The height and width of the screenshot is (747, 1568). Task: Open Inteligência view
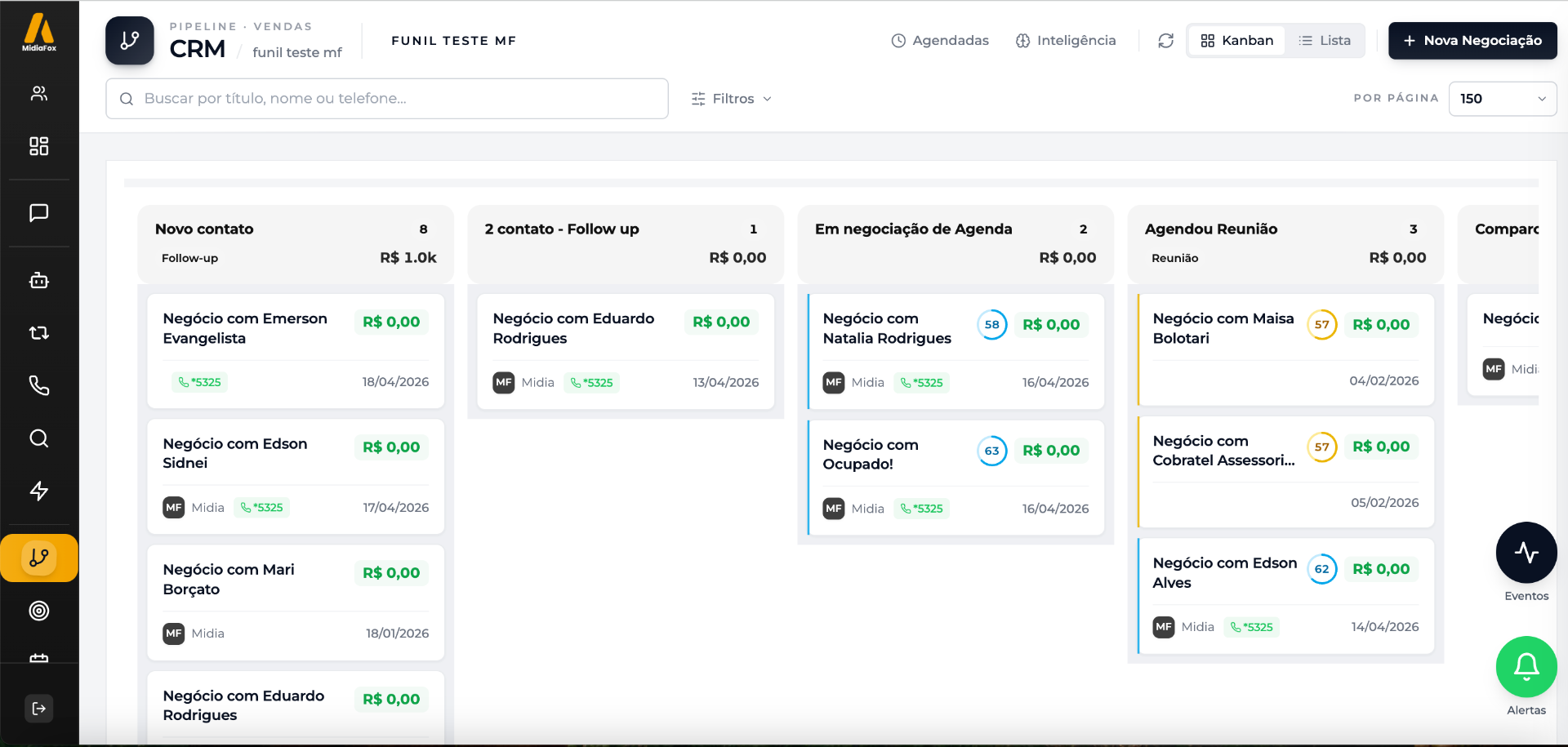[x=1066, y=41]
